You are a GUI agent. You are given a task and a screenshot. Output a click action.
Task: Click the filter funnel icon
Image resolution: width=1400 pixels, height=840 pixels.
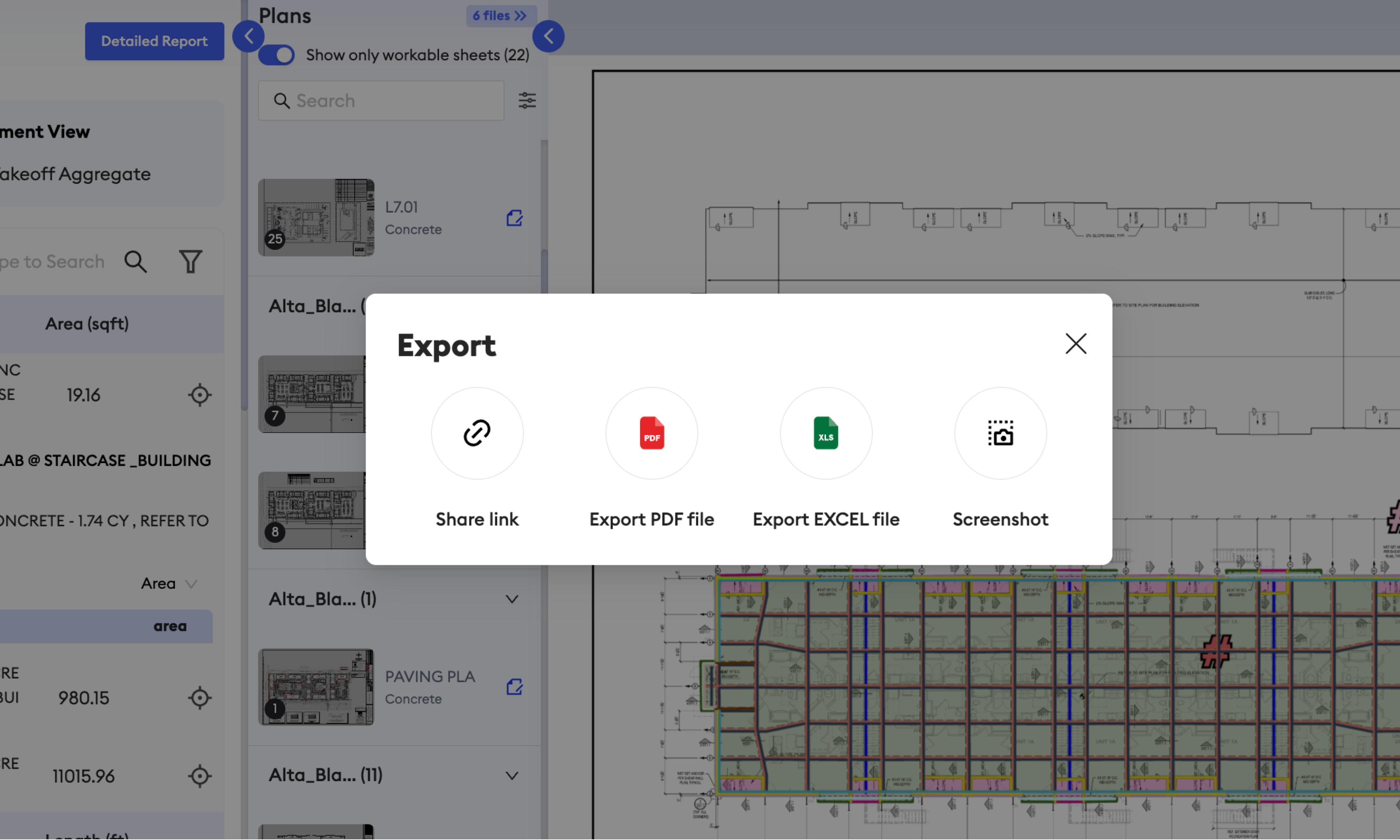tap(190, 261)
